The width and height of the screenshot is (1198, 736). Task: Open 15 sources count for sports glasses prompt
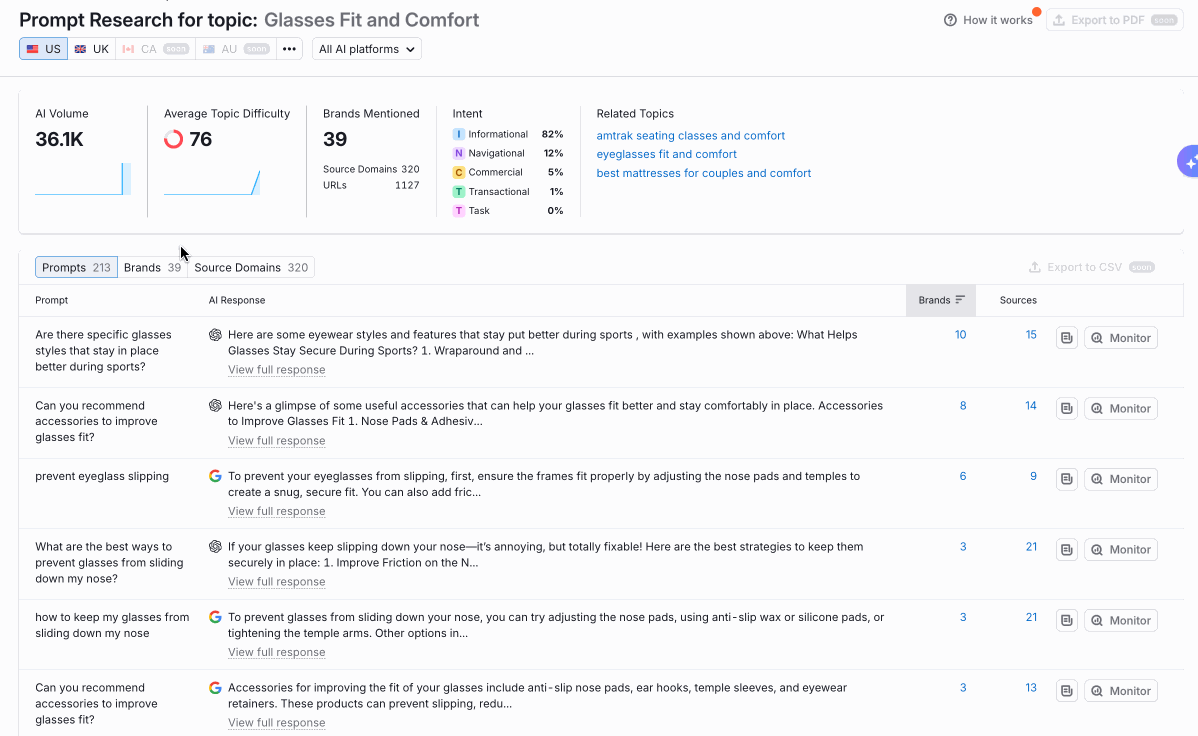click(x=1031, y=335)
